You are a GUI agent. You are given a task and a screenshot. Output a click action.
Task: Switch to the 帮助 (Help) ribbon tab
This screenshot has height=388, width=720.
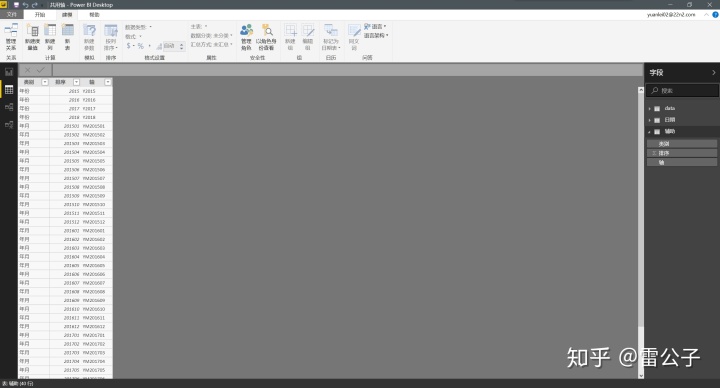pyautogui.click(x=94, y=15)
